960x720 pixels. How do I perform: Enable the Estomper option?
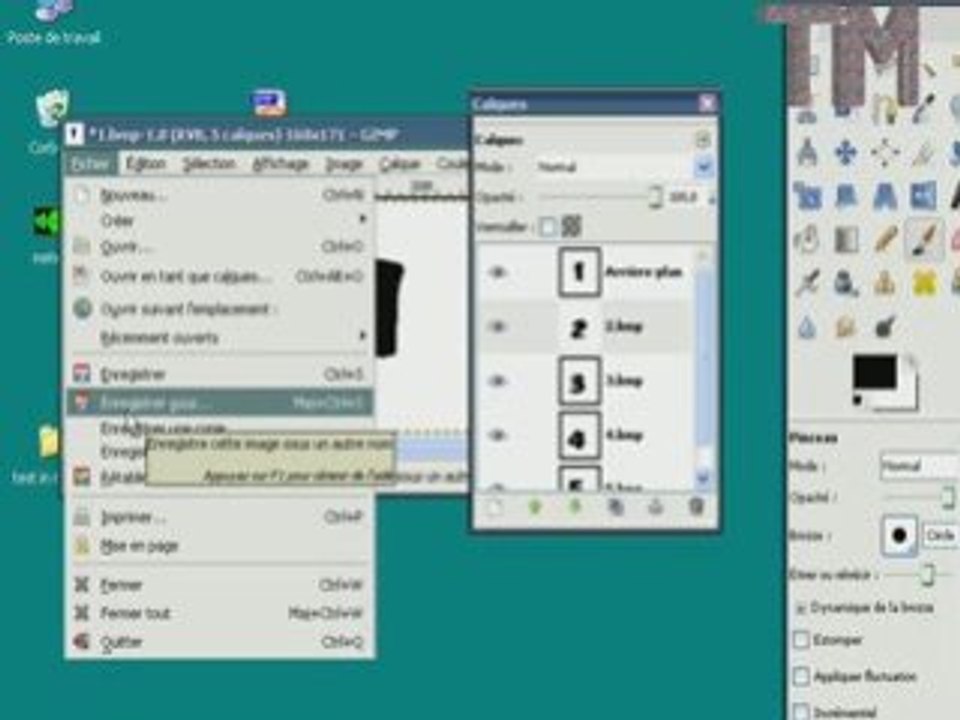[801, 640]
